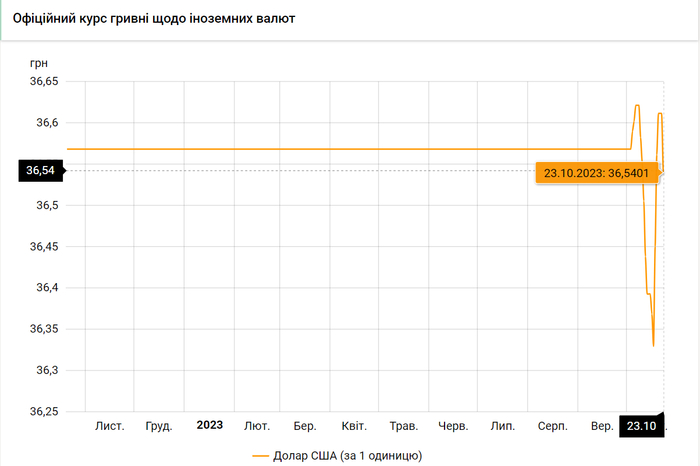Click the Лист. month label
The width and height of the screenshot is (700, 466).
[x=110, y=426]
